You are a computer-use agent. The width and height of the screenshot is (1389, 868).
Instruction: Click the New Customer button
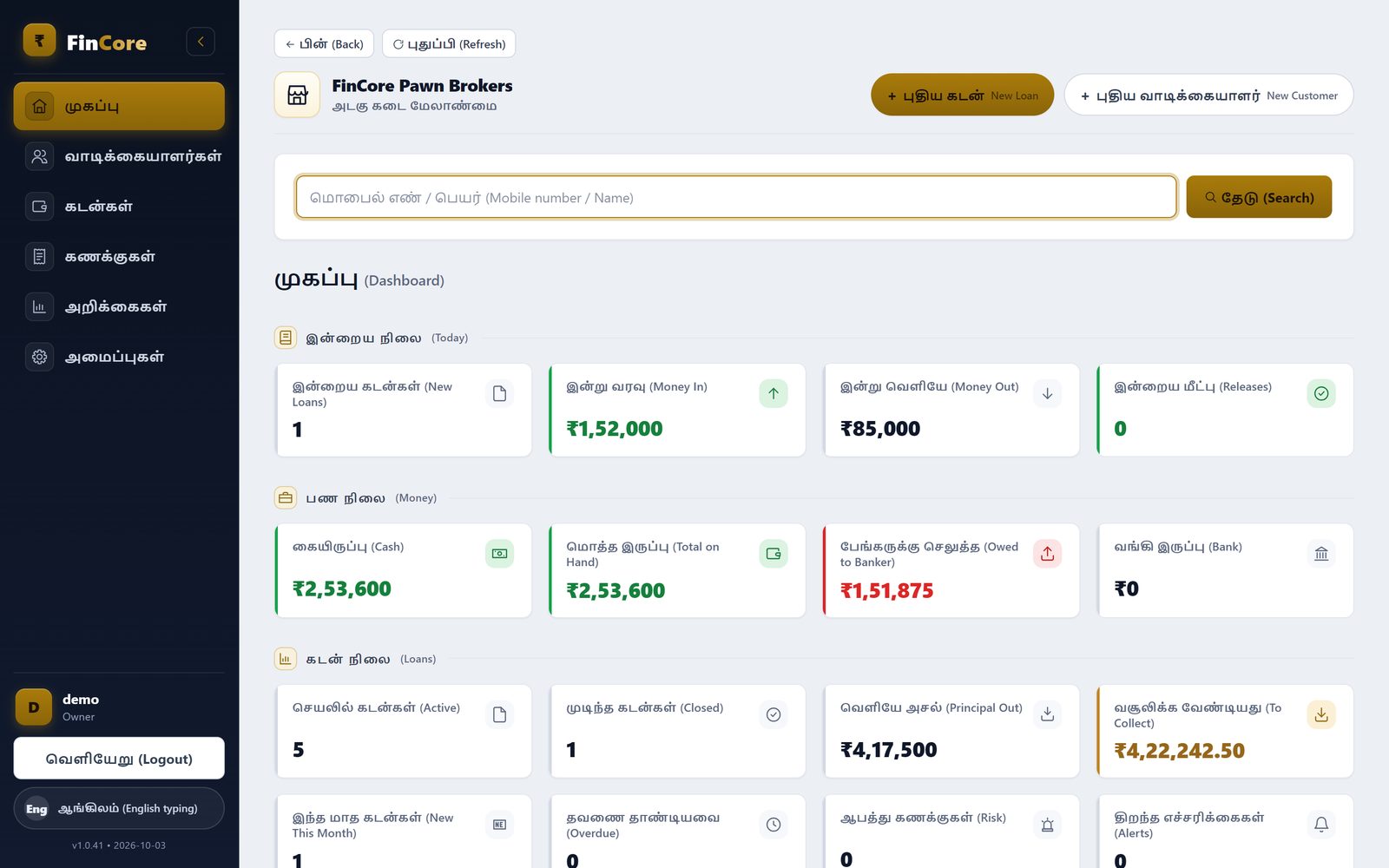tap(1208, 95)
